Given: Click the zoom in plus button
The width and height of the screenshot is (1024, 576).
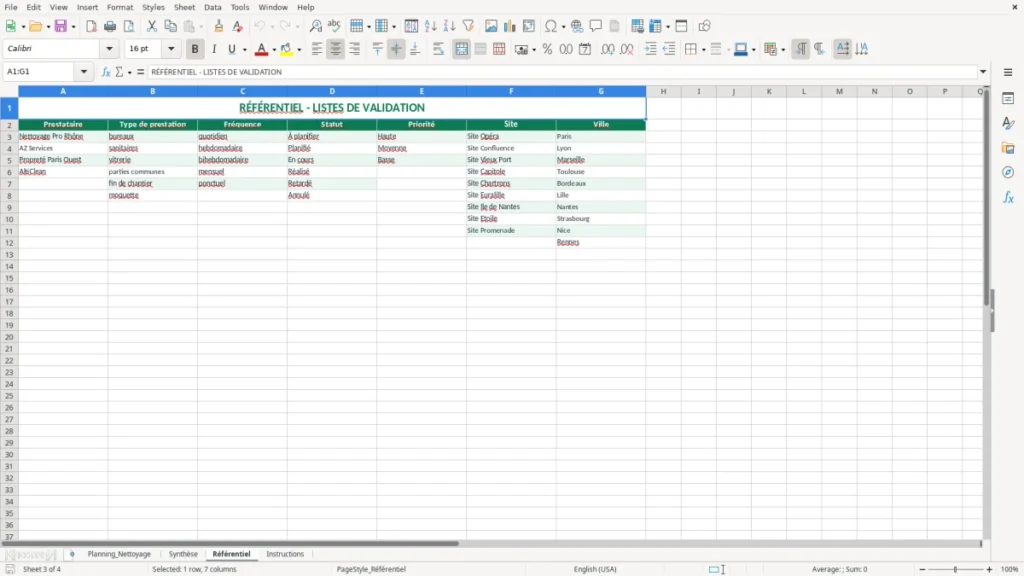Looking at the screenshot, I should point(989,569).
